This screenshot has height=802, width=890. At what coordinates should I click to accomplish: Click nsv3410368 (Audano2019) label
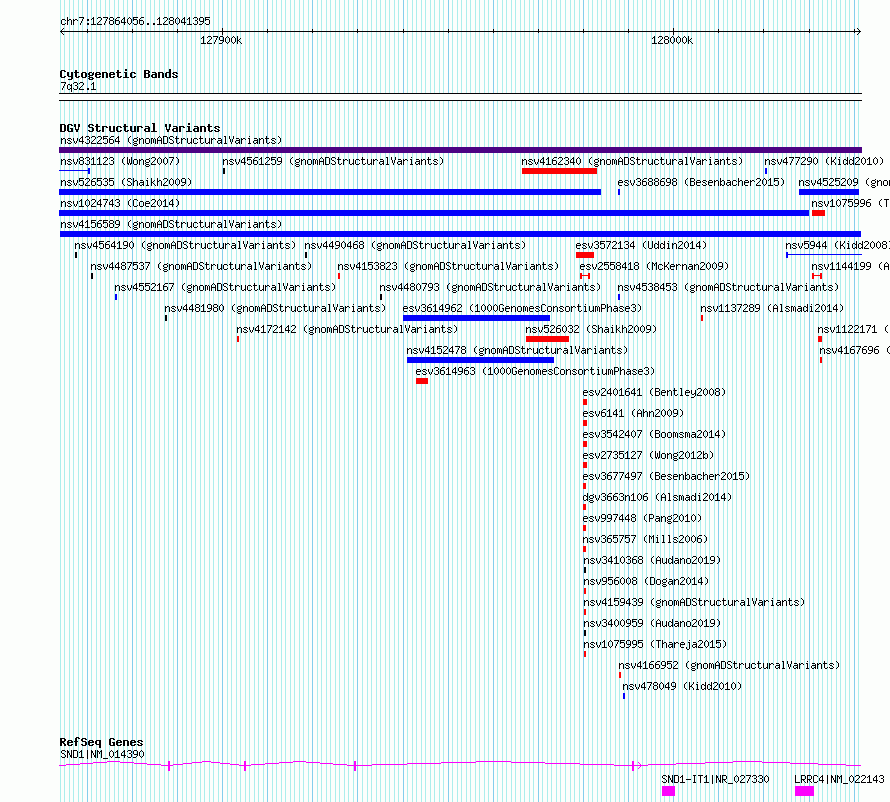point(652,560)
